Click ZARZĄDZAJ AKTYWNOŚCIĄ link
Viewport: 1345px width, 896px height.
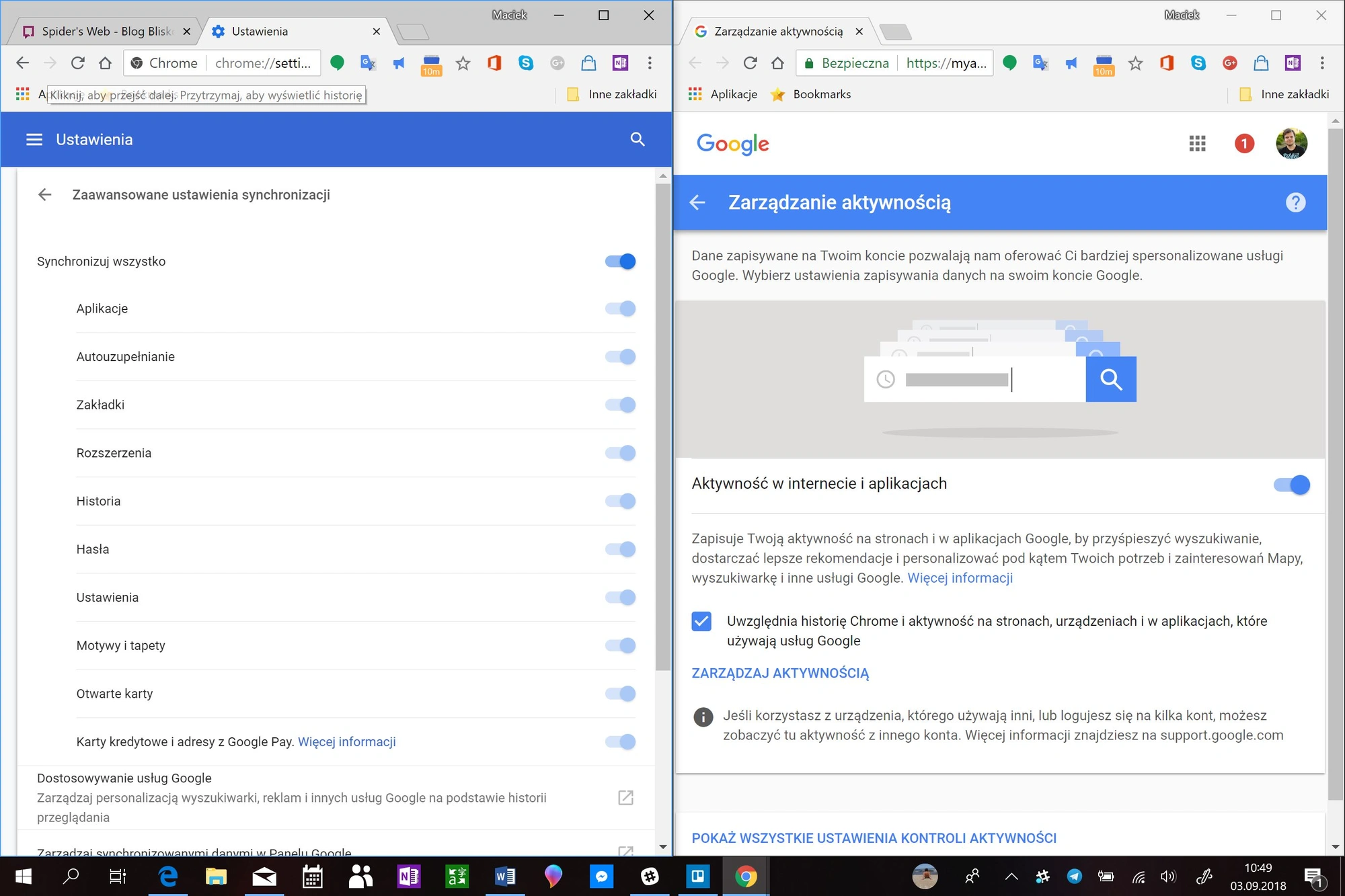(780, 674)
